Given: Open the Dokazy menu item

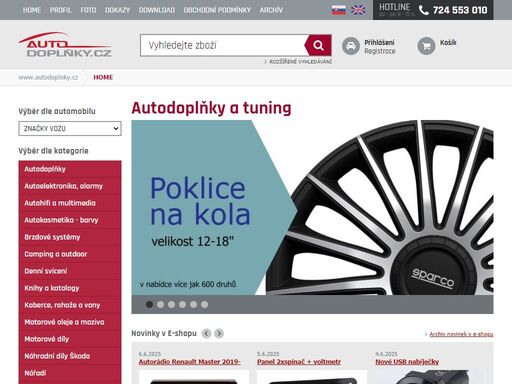Looking at the screenshot, I should pyautogui.click(x=117, y=10).
